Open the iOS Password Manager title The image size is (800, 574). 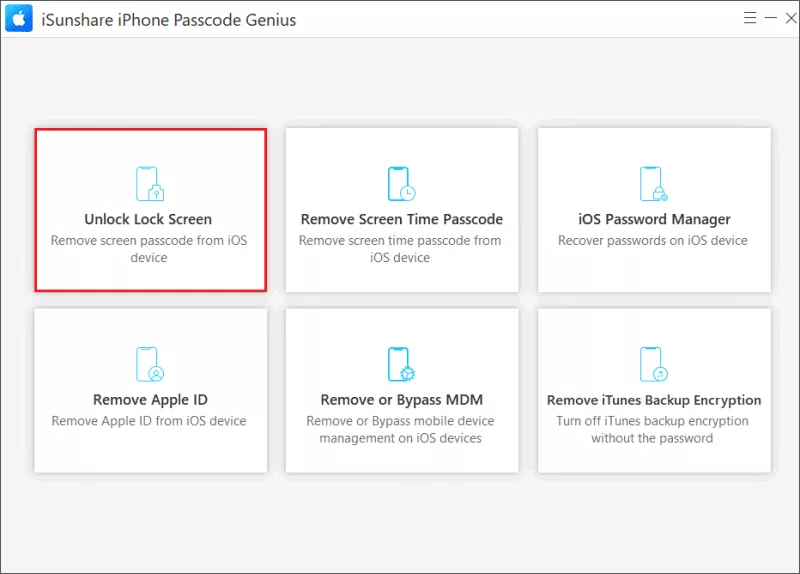(x=654, y=219)
